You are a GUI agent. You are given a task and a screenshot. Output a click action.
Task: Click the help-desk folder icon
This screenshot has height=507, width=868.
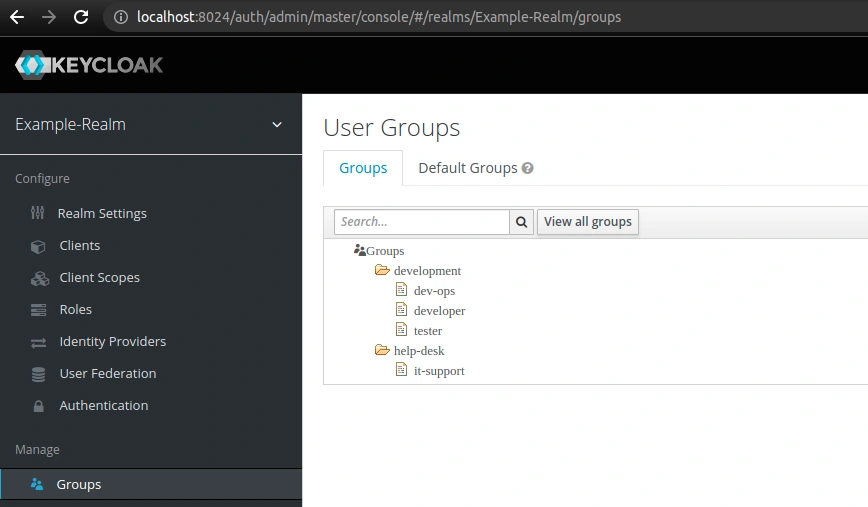tap(382, 350)
